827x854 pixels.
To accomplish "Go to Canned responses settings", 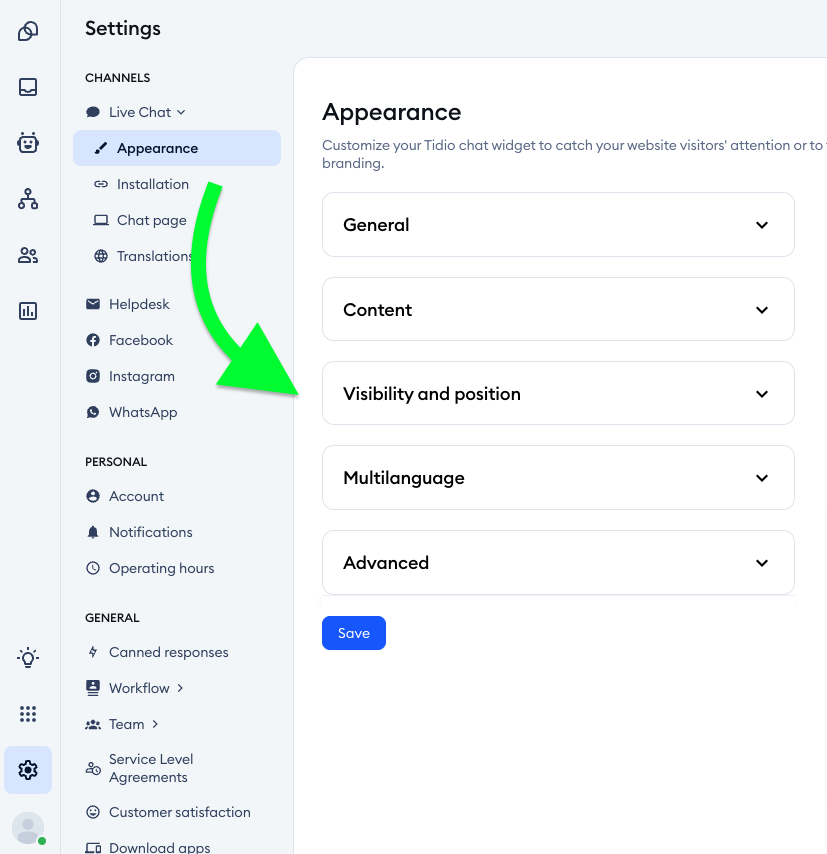I will [x=167, y=652].
